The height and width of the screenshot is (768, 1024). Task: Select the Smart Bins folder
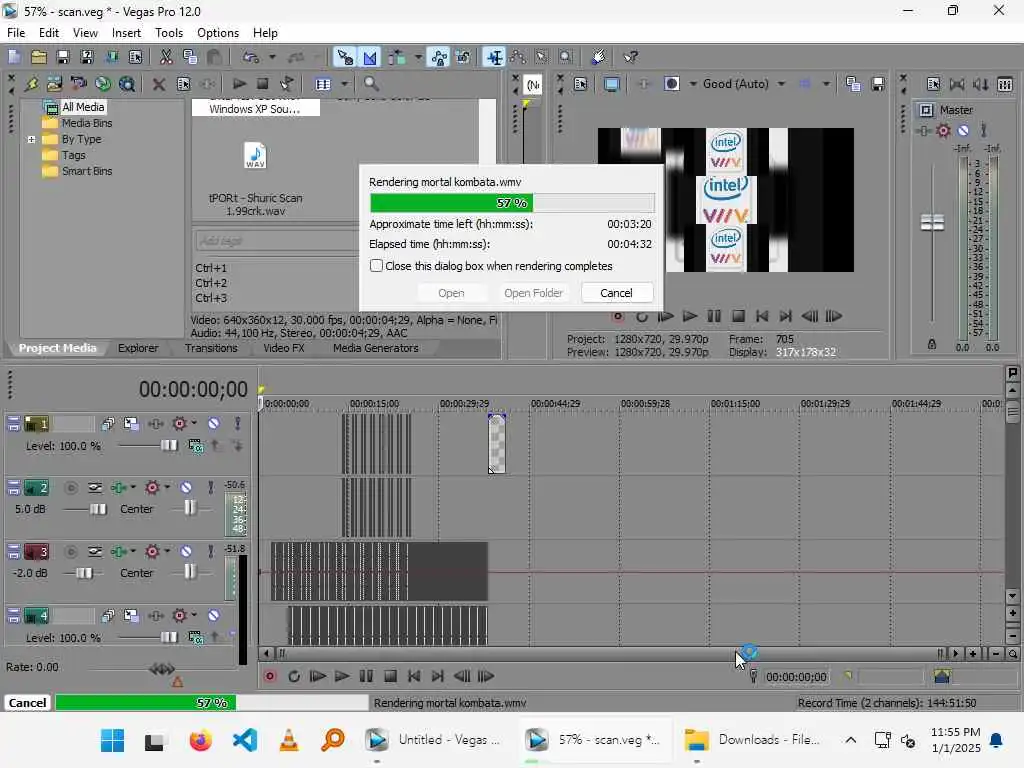[x=87, y=171]
